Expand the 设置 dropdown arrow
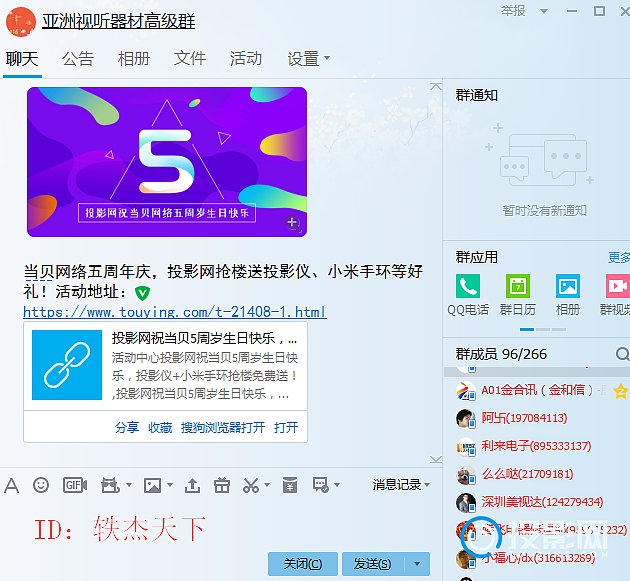This screenshot has height=581, width=630. point(327,58)
